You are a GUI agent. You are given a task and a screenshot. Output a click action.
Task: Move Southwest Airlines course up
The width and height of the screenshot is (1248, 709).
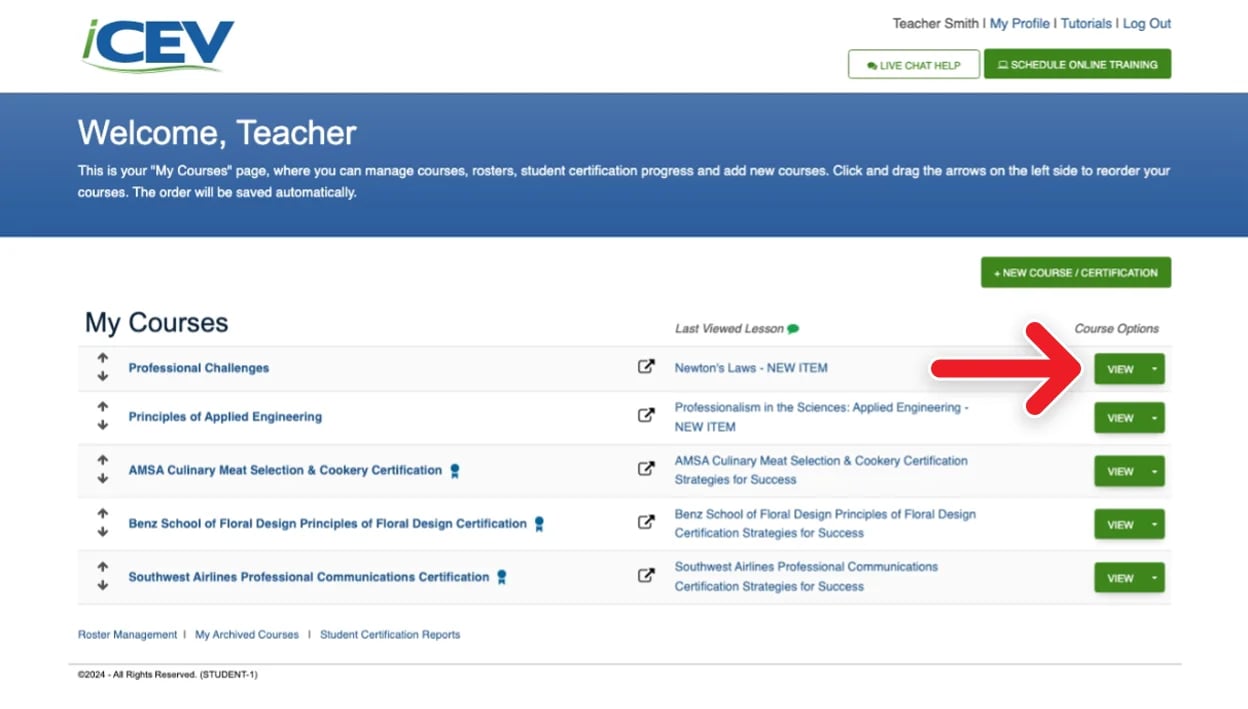102,567
